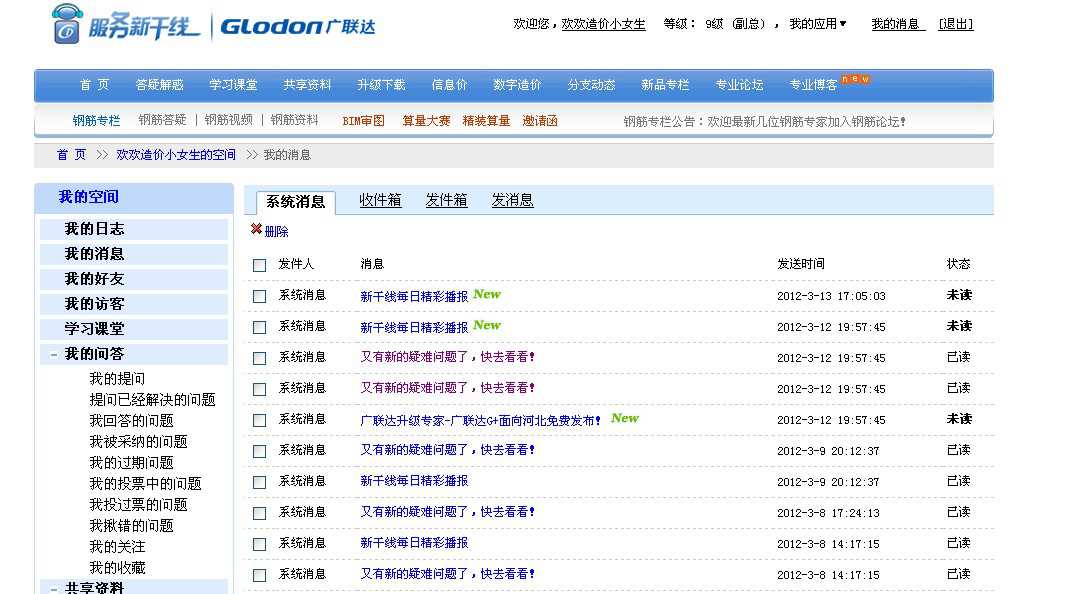Open 钢筋专栏 sub-navigation link
The image size is (1077, 594).
pos(96,121)
